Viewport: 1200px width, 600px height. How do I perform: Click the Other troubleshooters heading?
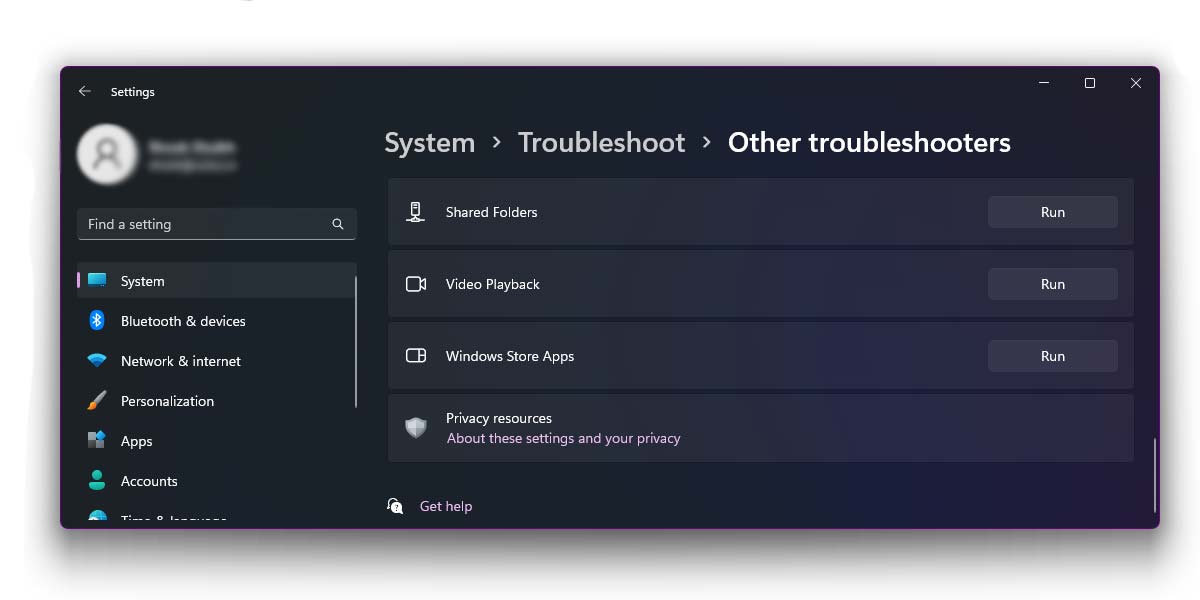coord(869,143)
